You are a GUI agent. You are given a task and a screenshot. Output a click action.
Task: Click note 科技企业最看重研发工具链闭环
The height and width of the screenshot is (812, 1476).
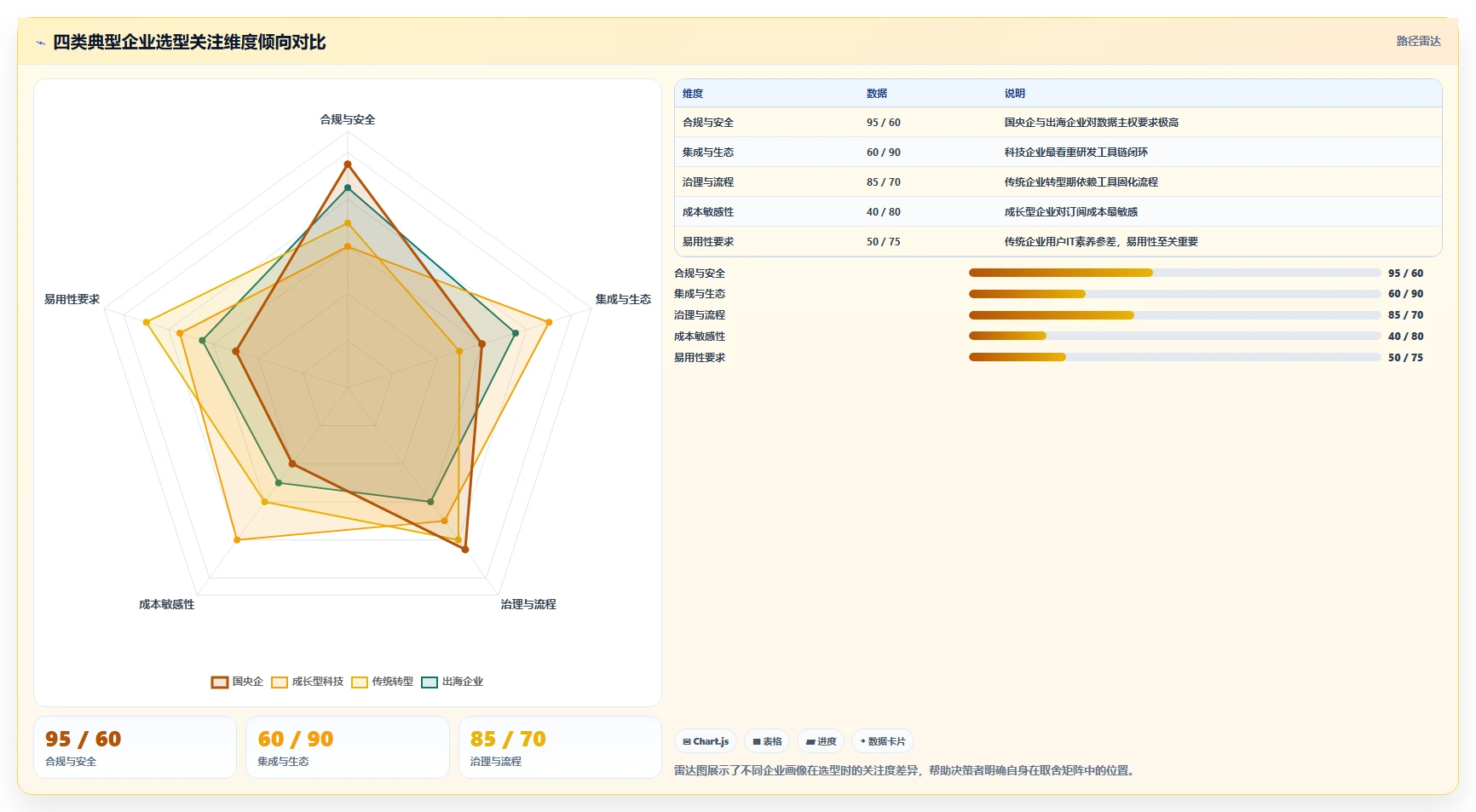pos(1076,153)
